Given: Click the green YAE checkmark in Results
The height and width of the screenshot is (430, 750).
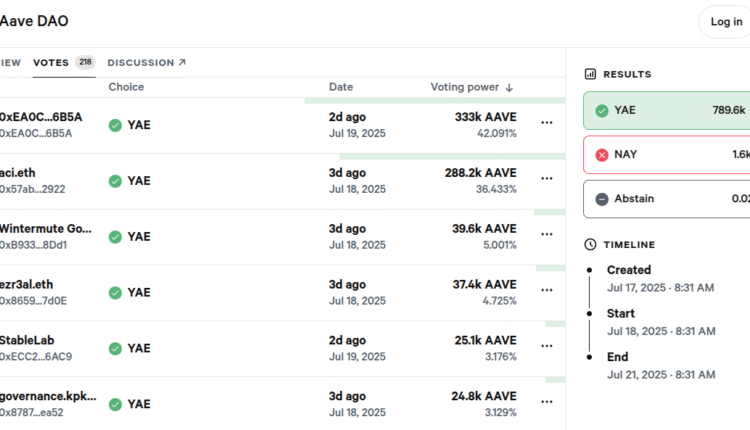Looking at the screenshot, I should click(x=602, y=111).
